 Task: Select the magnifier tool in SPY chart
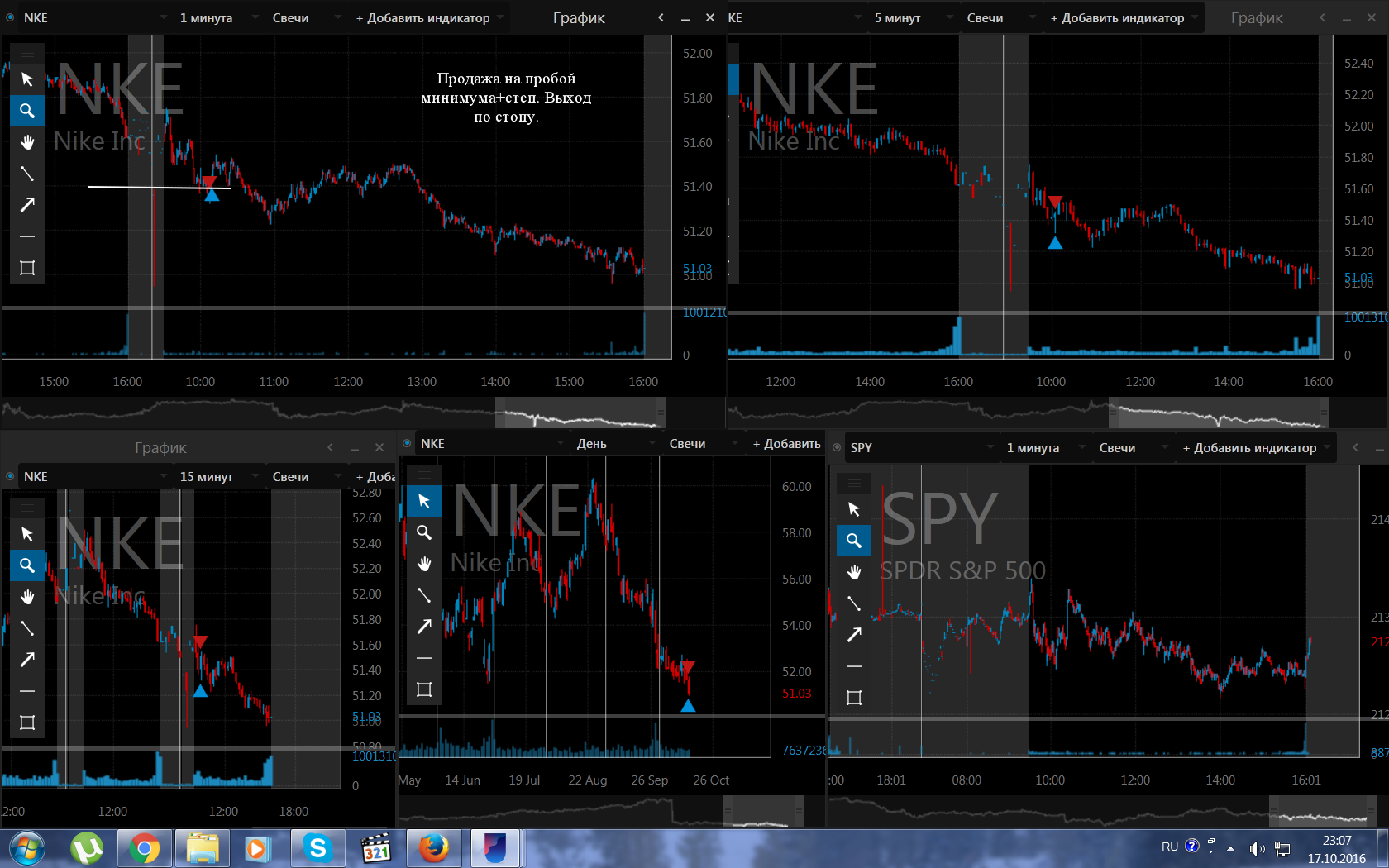(854, 541)
